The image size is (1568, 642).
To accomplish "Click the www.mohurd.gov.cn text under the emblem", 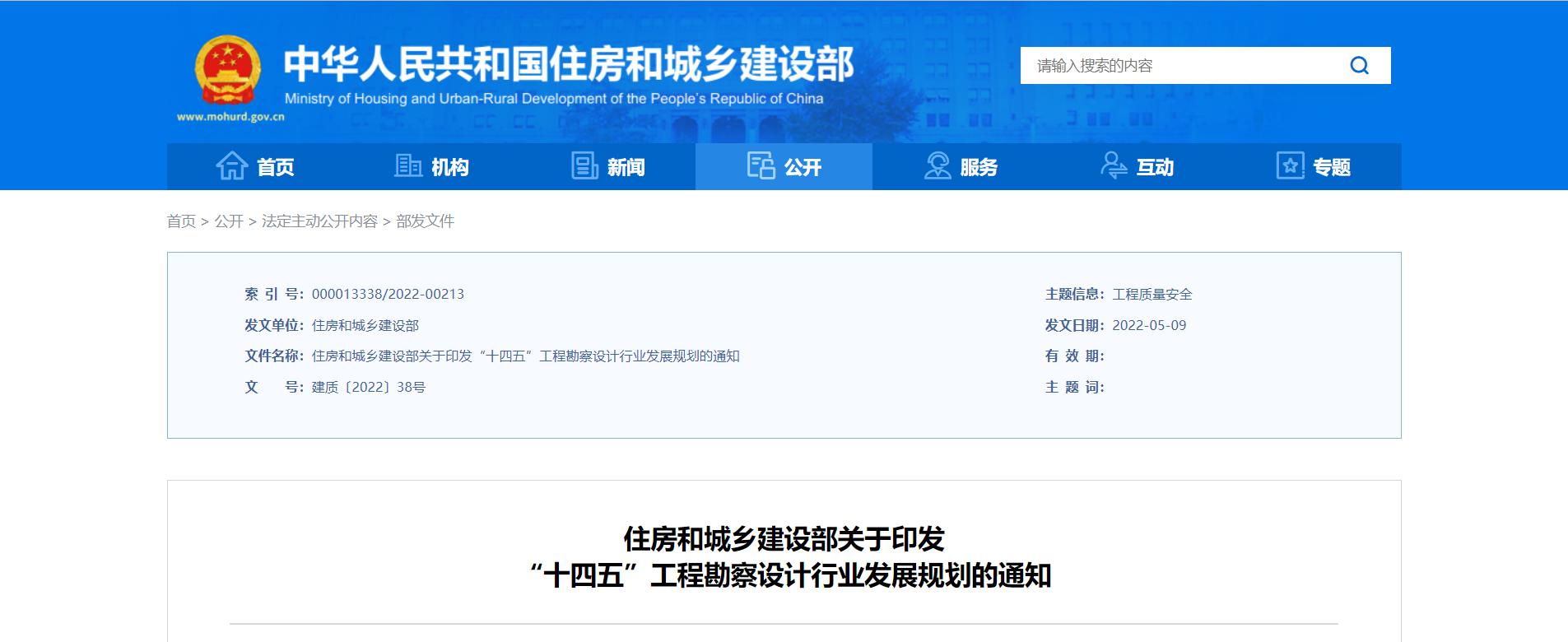I will pyautogui.click(x=230, y=117).
